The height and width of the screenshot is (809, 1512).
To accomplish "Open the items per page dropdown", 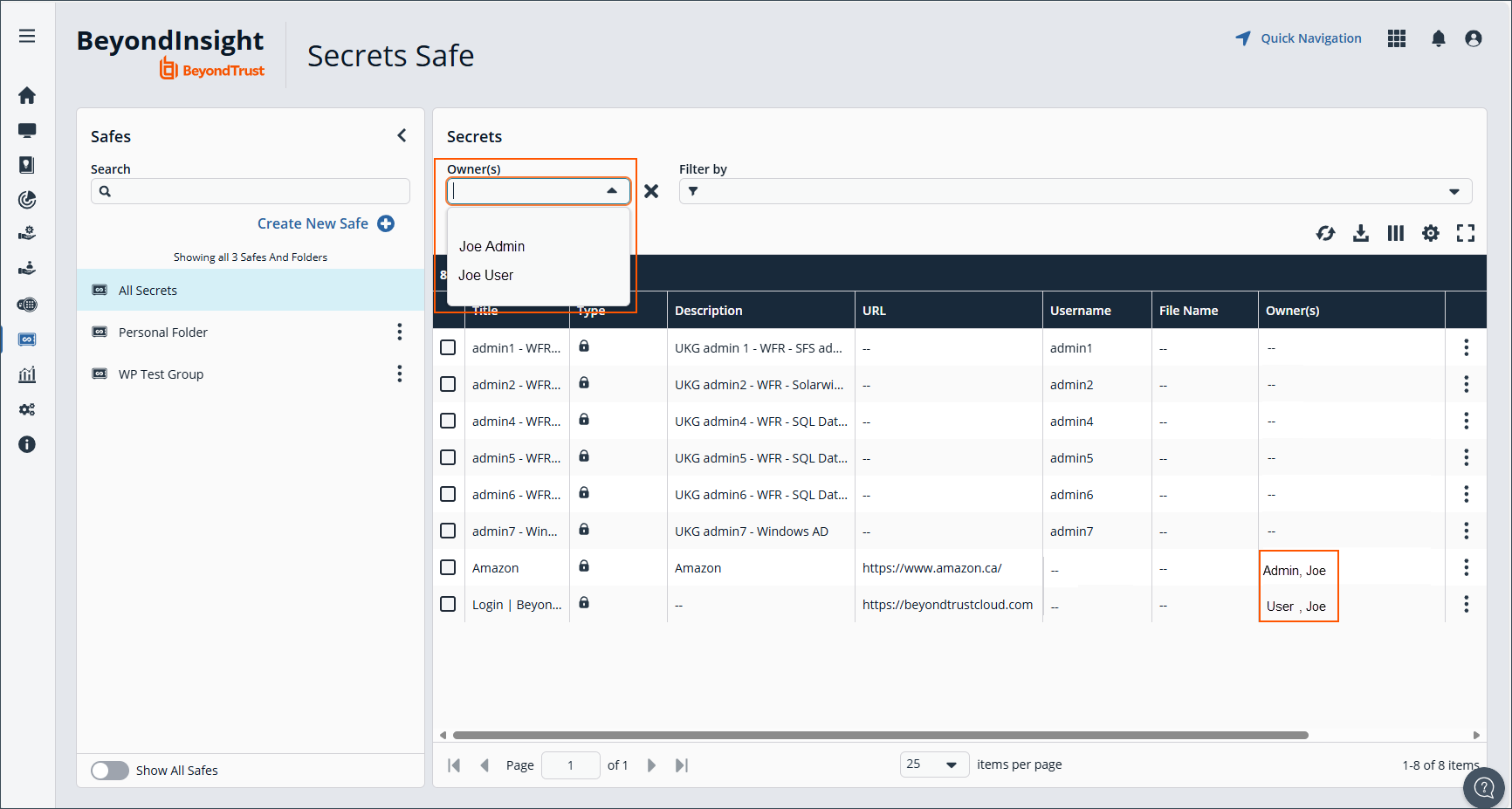I will [934, 764].
